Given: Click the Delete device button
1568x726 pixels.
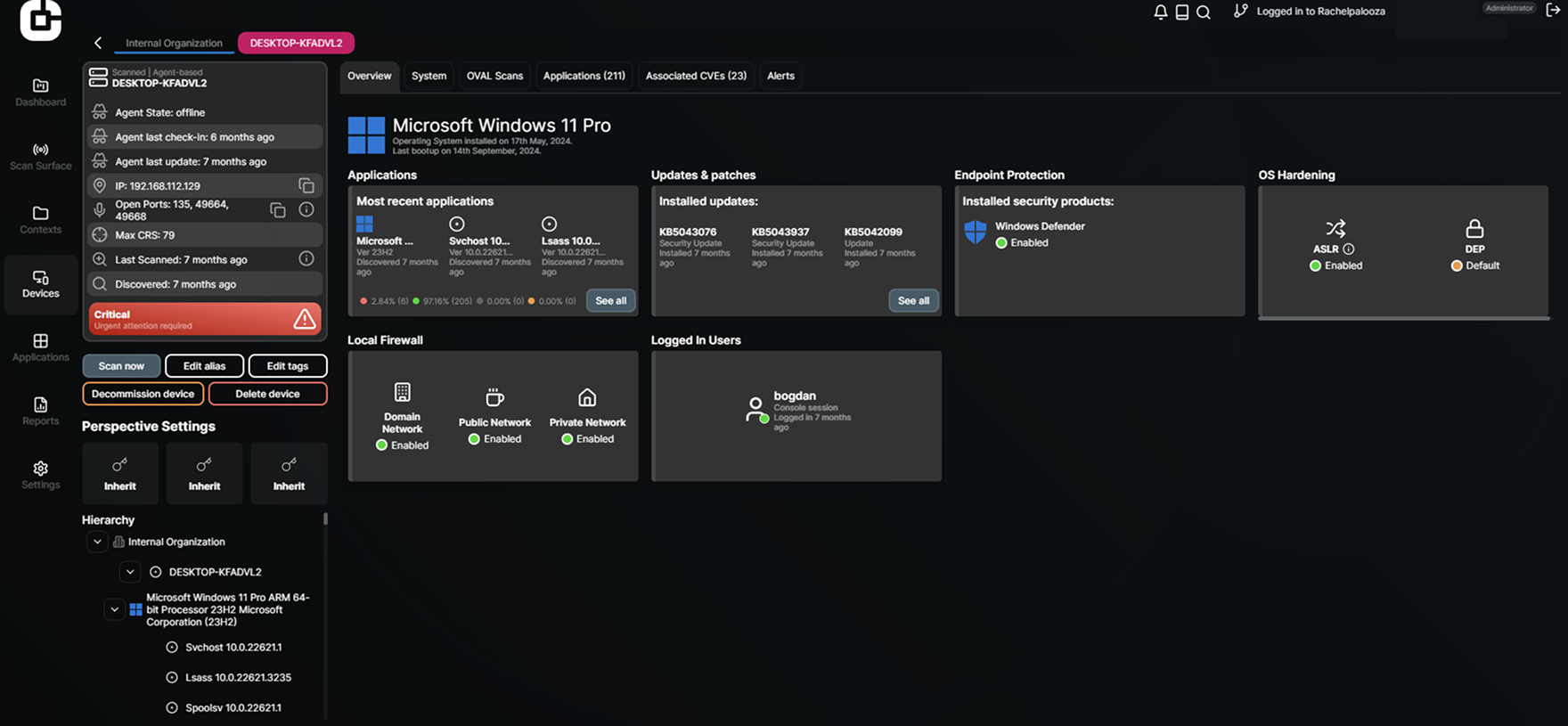Looking at the screenshot, I should coord(267,394).
